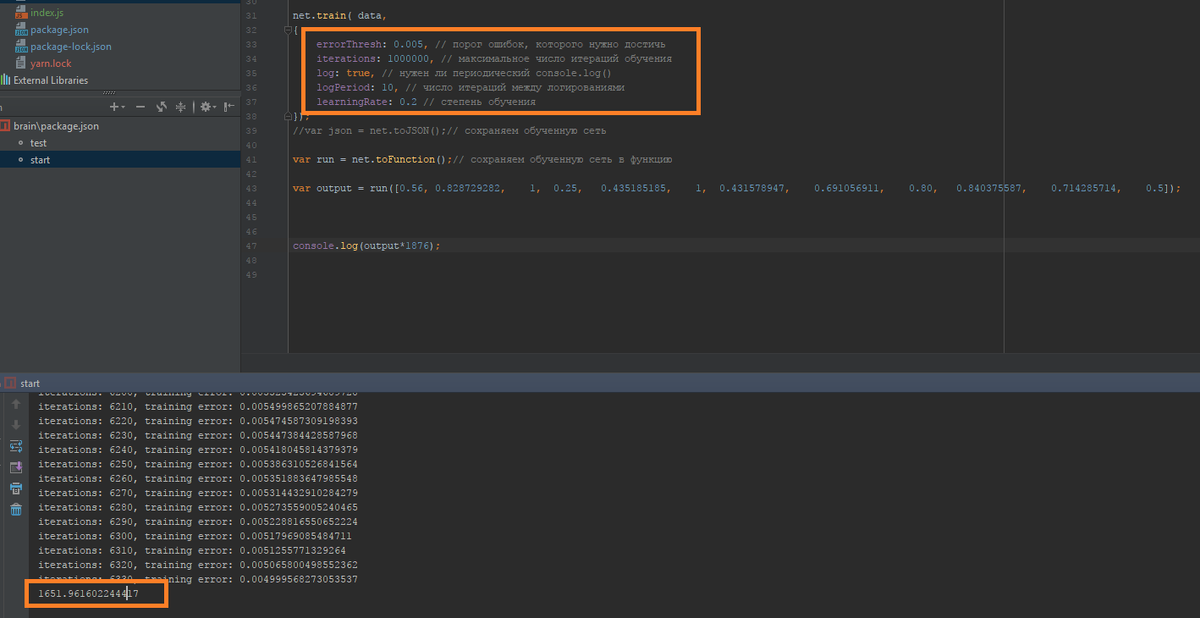Click line number 47 in gutter
The image size is (1200, 618).
(x=250, y=245)
